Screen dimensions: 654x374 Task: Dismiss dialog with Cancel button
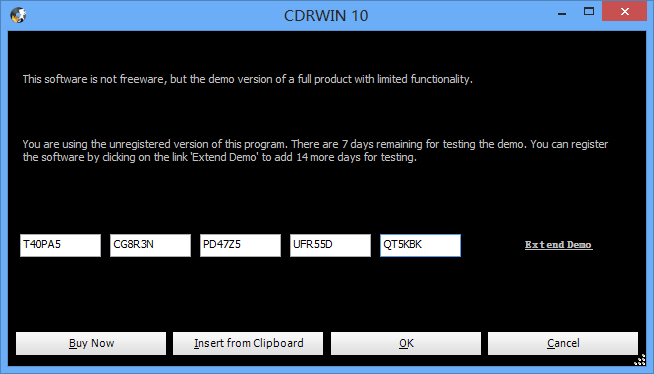[563, 344]
